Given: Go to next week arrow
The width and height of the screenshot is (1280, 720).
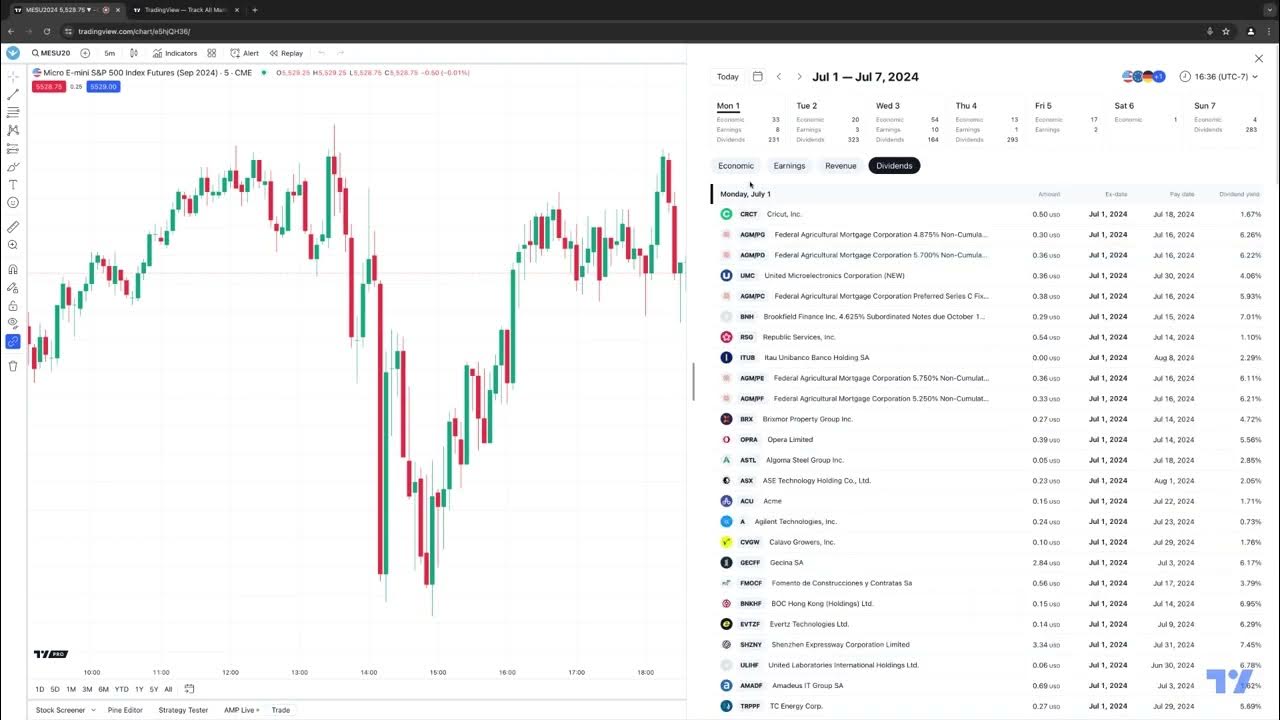Looking at the screenshot, I should [799, 77].
